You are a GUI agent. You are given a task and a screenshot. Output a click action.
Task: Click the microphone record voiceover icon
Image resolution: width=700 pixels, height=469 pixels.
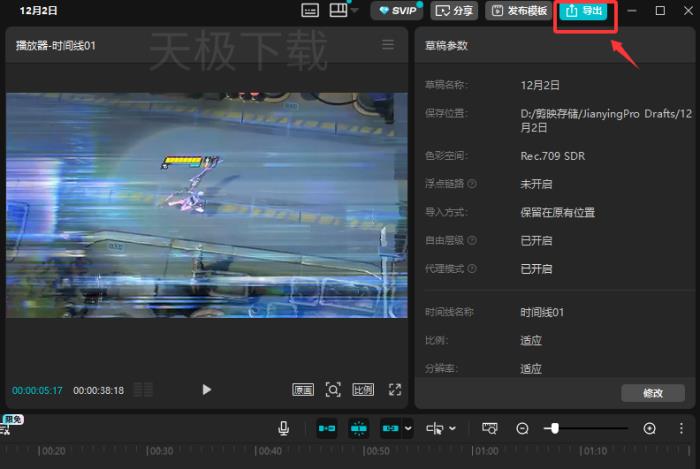[284, 428]
